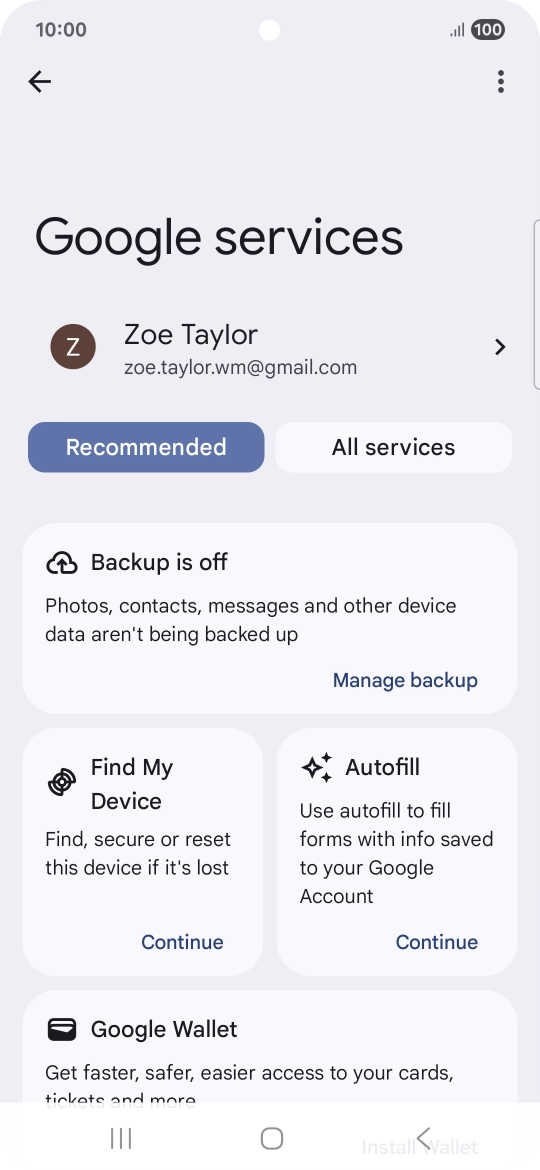Open the three-dot overflow menu

click(x=500, y=81)
